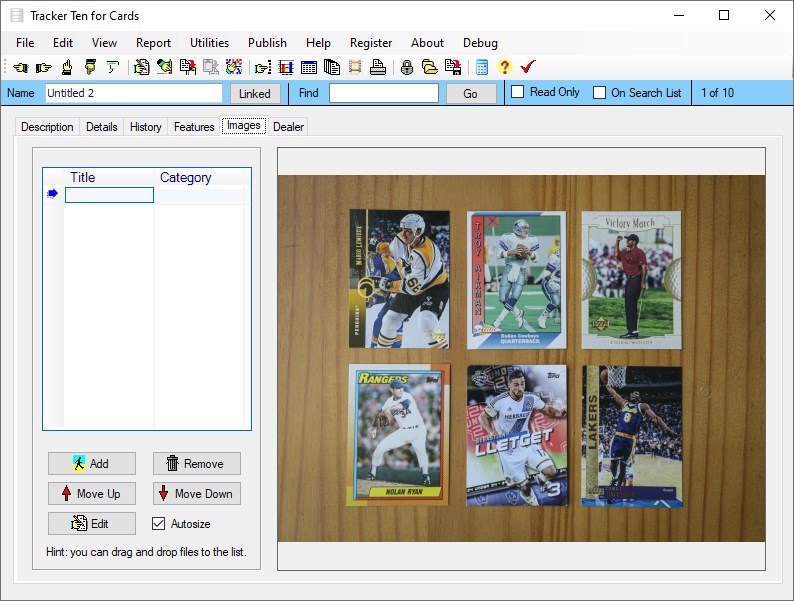
Task: Open the Report menu
Action: [153, 43]
